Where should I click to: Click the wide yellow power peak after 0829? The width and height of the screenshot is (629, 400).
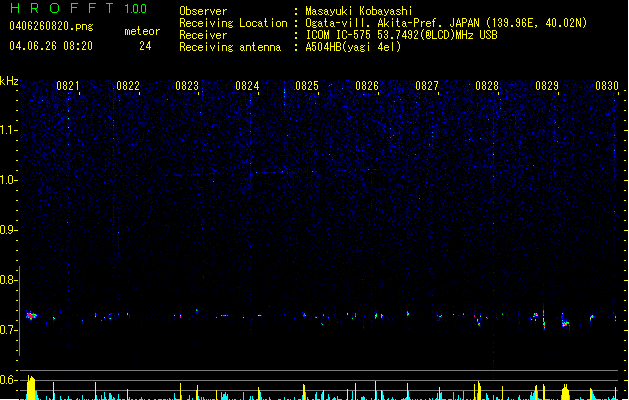tap(565, 392)
